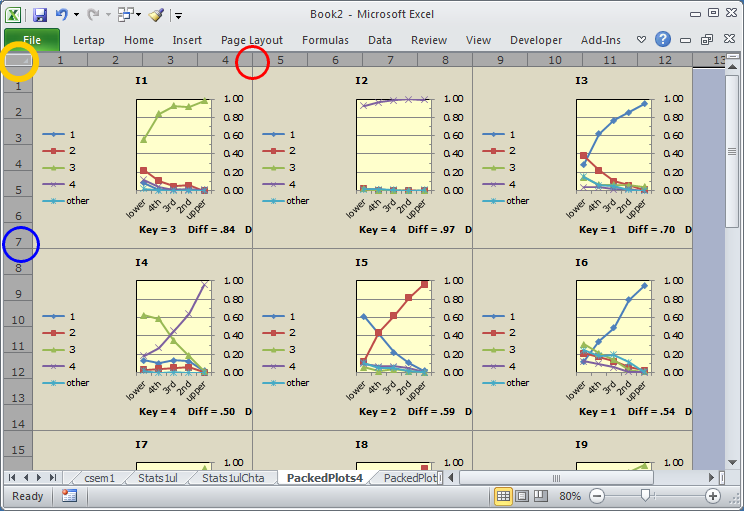Click the zoom out minus button

597,496
